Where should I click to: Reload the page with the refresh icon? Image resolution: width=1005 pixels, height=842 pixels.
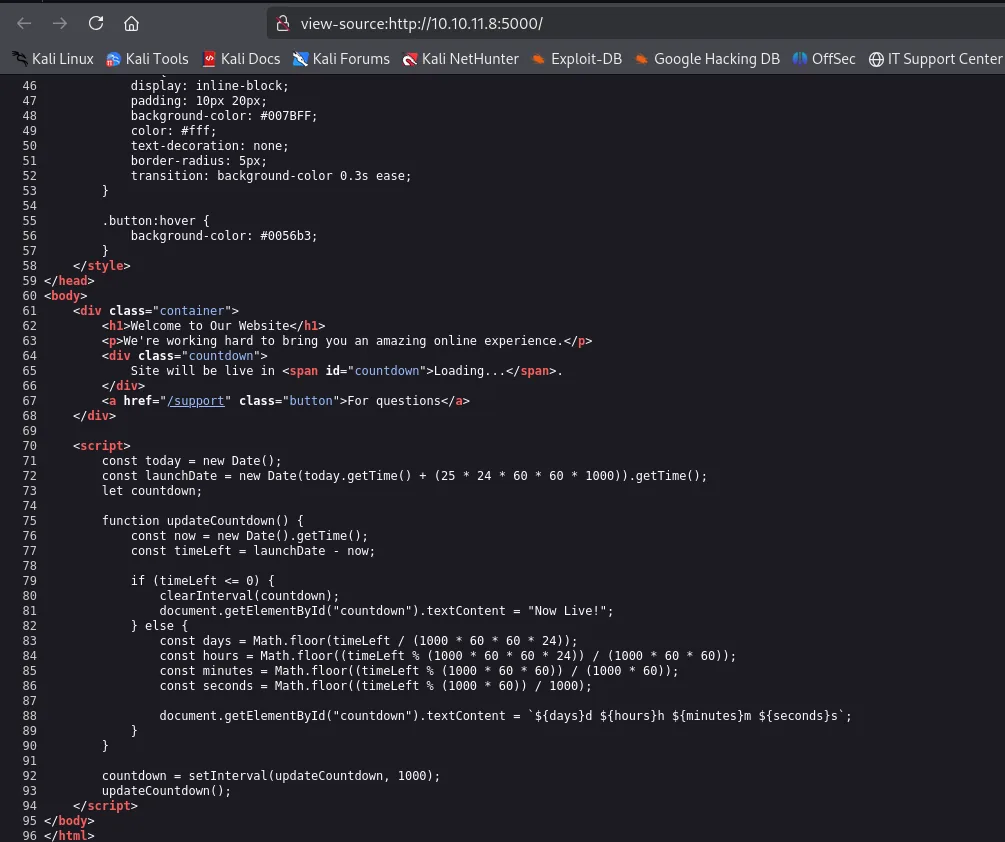tap(96, 24)
